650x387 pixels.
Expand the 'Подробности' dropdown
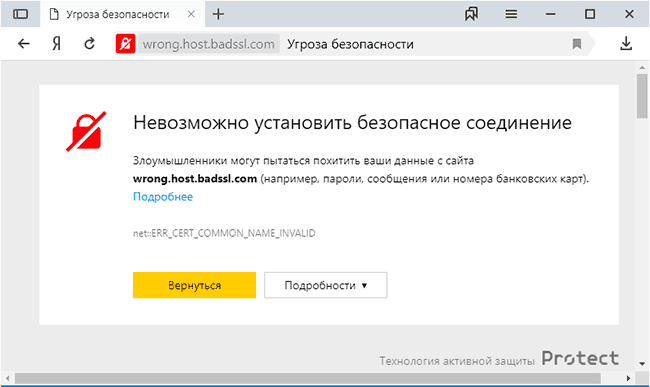326,285
